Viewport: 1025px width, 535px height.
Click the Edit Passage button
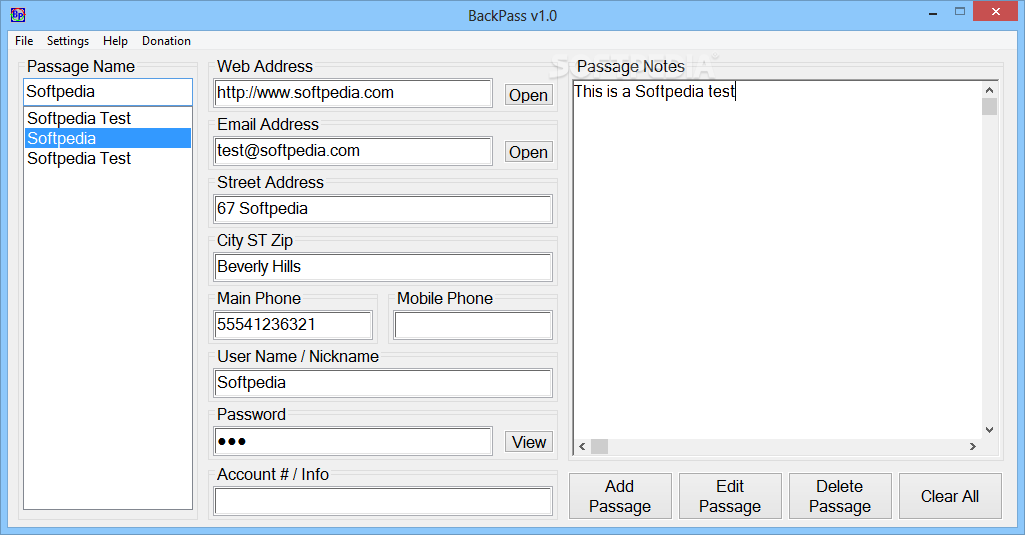click(730, 496)
